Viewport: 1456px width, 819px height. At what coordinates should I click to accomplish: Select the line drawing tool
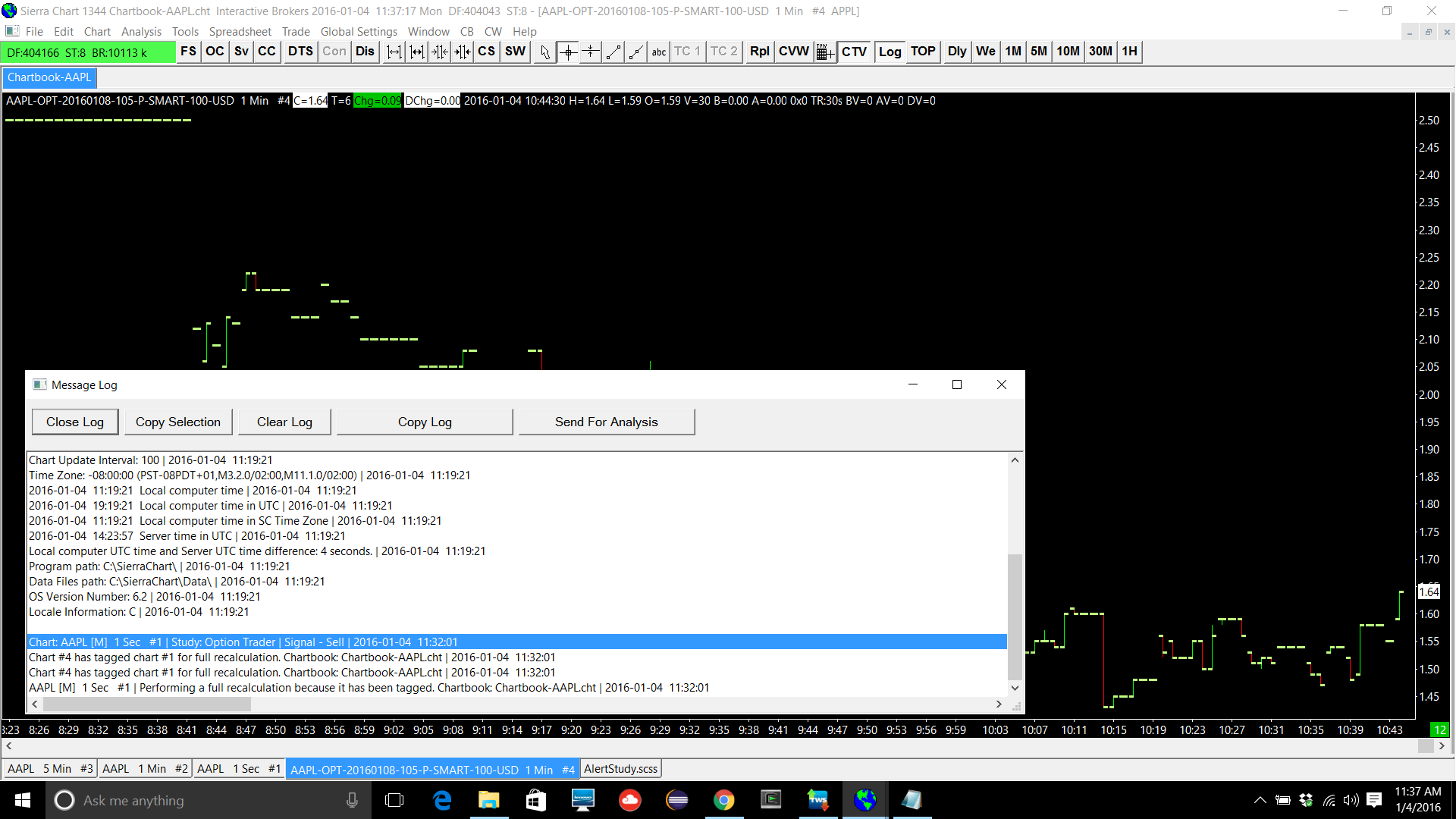613,52
